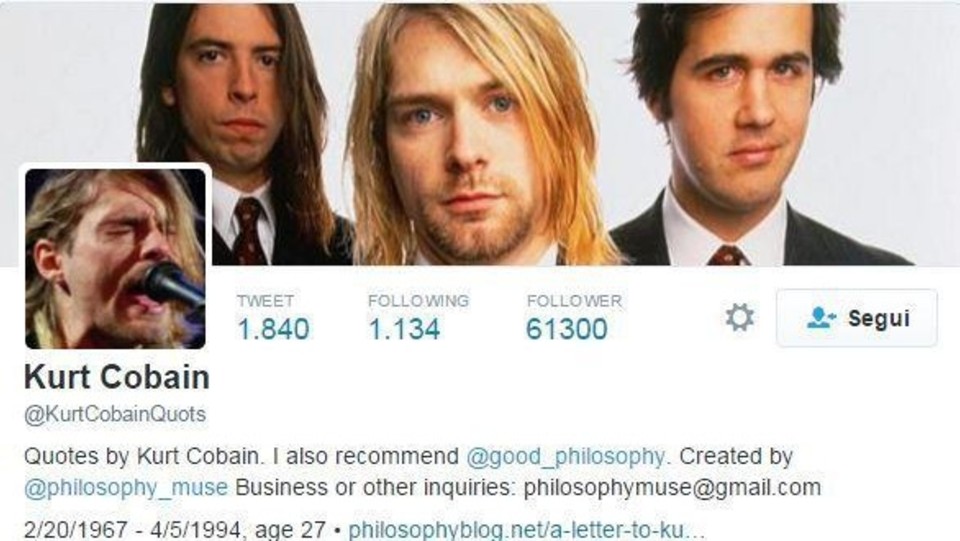Click the Segui follow button
Screen dimensions: 960x541
coord(857,318)
